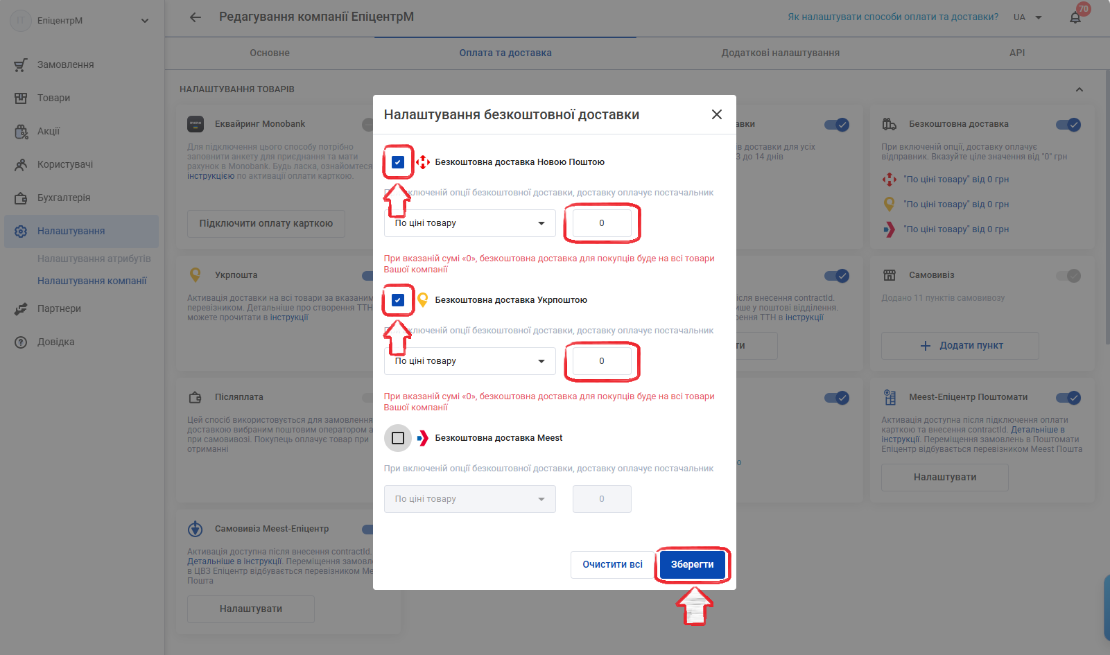Switch to the Додаткові налаштування tab
Image resolution: width=1110 pixels, height=655 pixels.
pos(780,52)
